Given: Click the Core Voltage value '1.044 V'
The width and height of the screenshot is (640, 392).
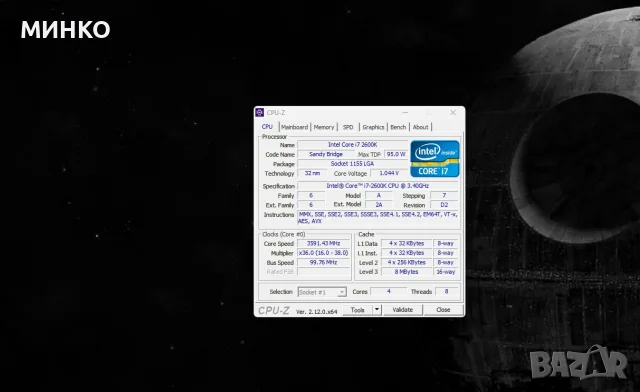Looking at the screenshot, I should point(389,174).
